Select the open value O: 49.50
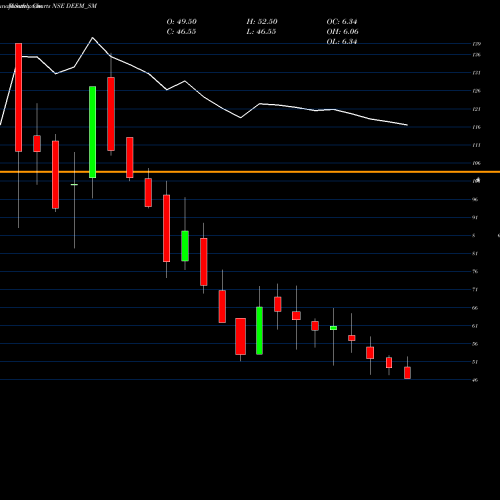Screen dimensions: 500x500 click(182, 22)
